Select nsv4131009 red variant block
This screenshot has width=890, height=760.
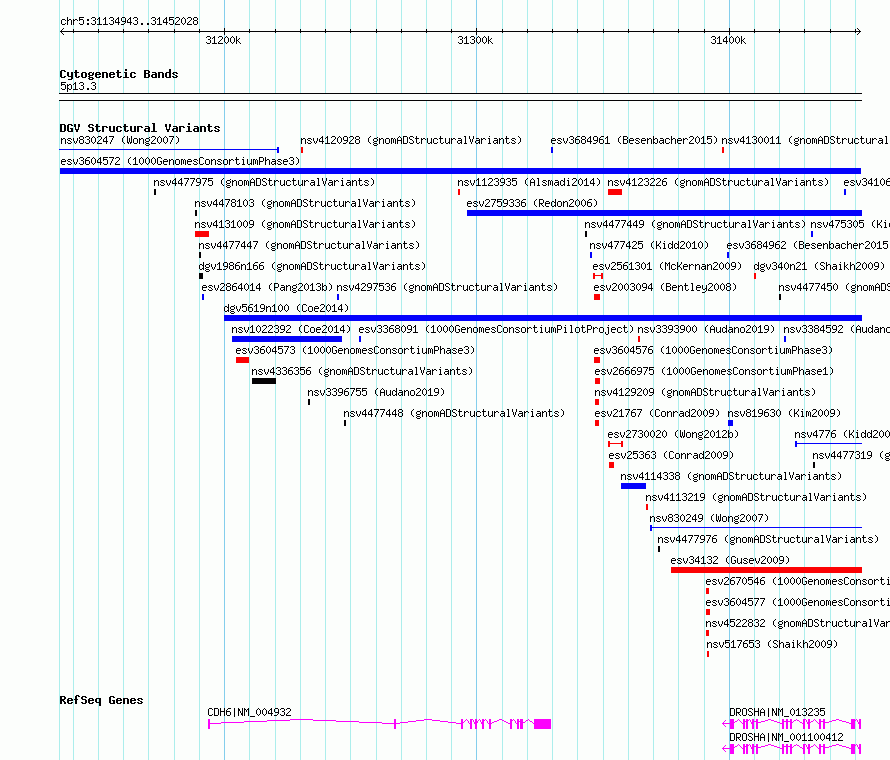(202, 234)
